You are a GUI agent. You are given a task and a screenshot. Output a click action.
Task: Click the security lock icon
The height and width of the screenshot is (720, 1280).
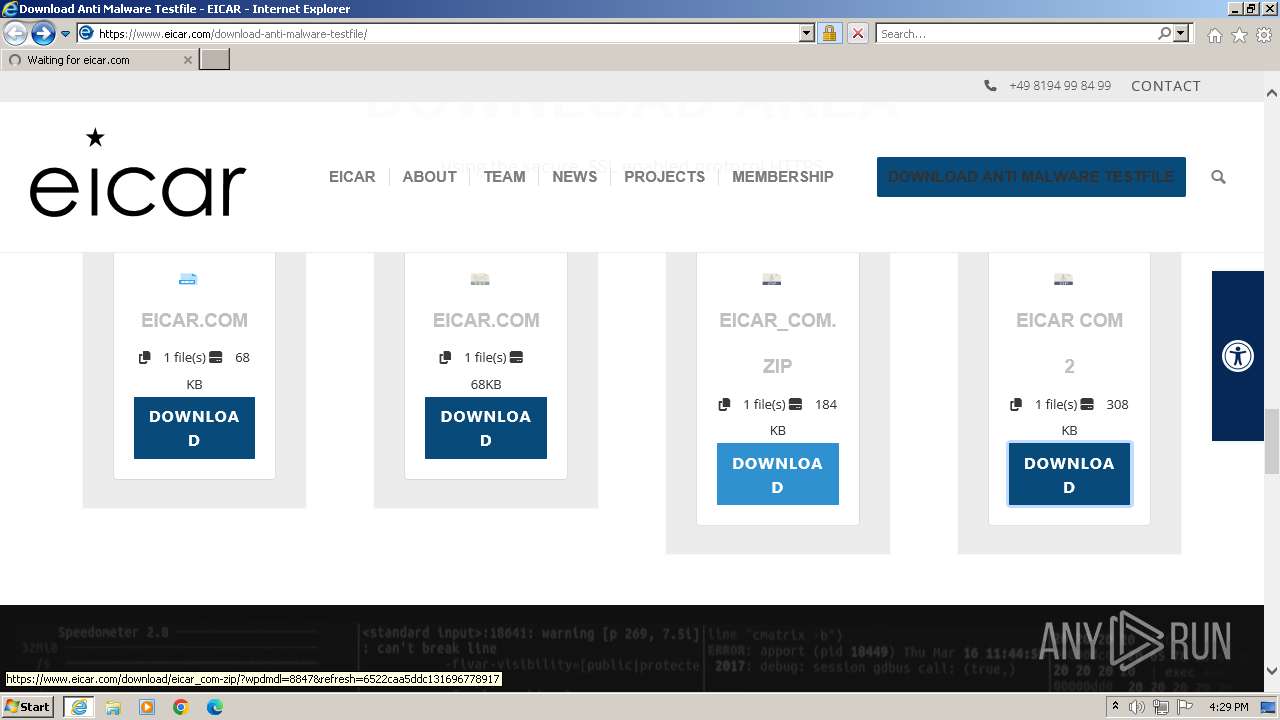tap(829, 34)
